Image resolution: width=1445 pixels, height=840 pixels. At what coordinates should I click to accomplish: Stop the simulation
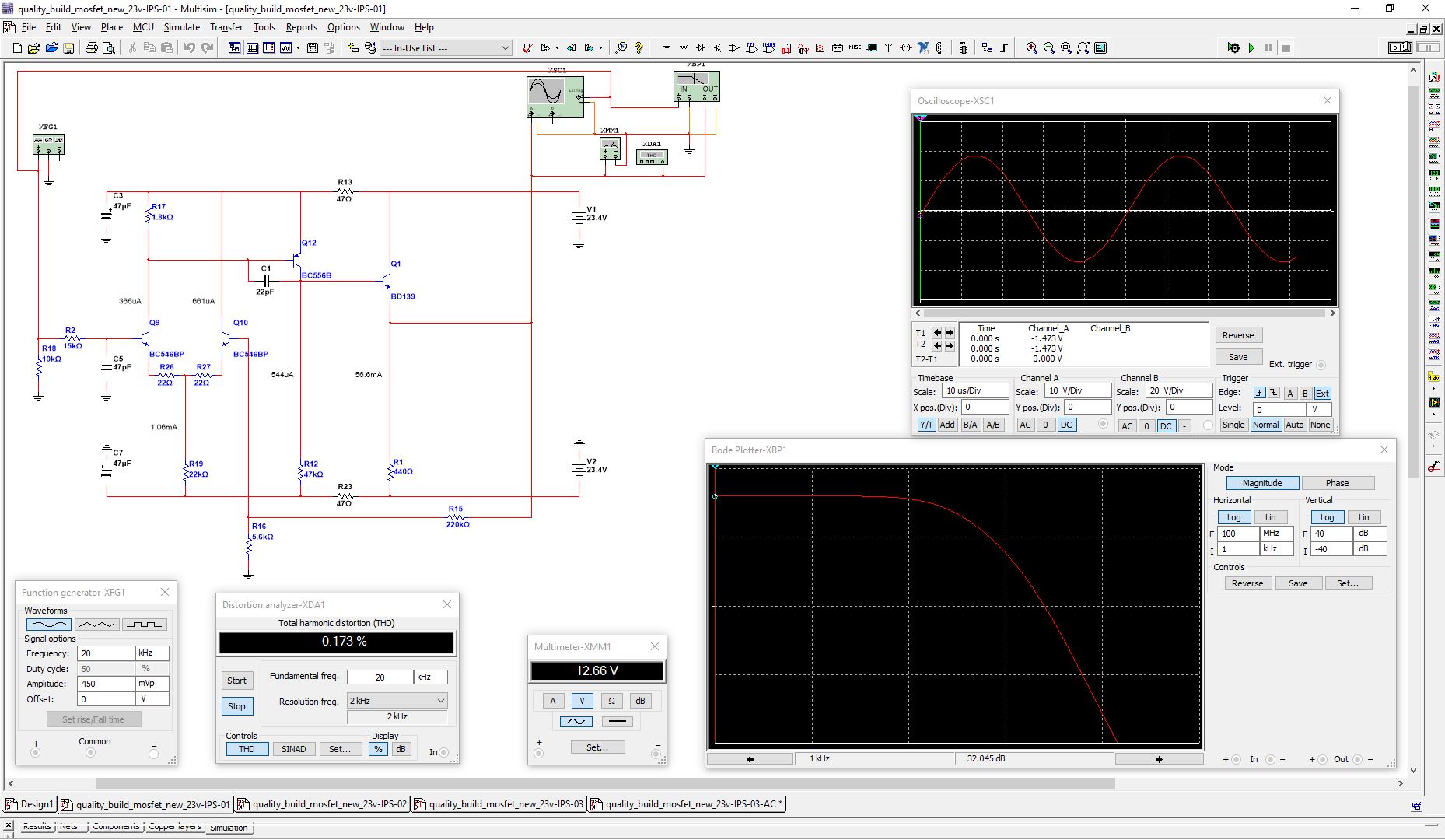point(1286,48)
